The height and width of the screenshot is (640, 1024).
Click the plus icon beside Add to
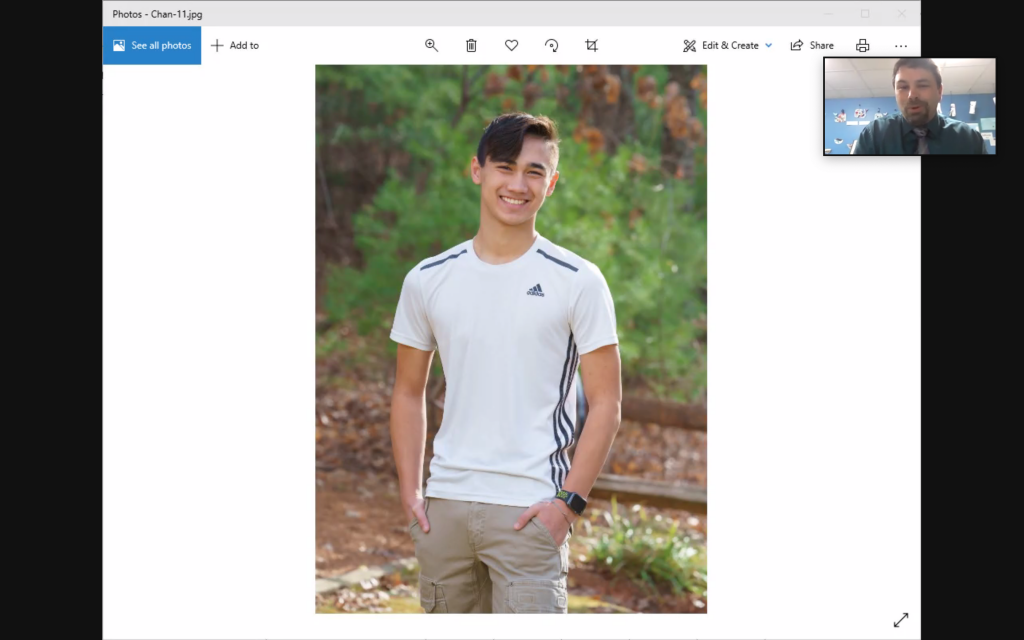[x=217, y=45]
